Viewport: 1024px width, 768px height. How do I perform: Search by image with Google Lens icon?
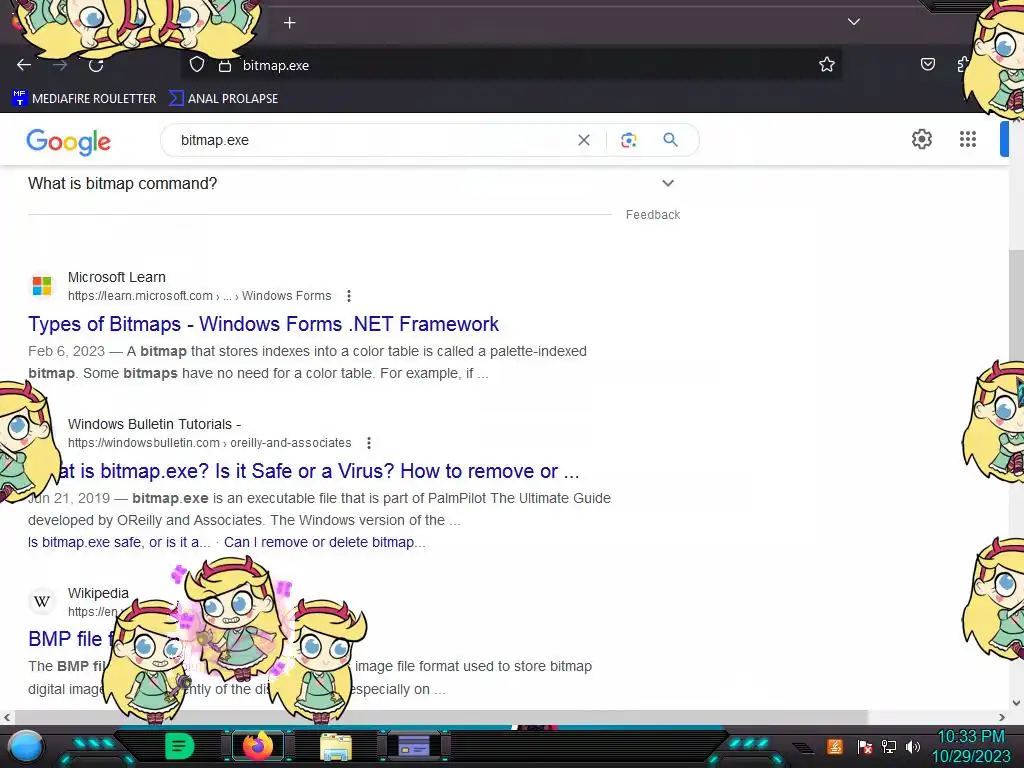click(628, 140)
